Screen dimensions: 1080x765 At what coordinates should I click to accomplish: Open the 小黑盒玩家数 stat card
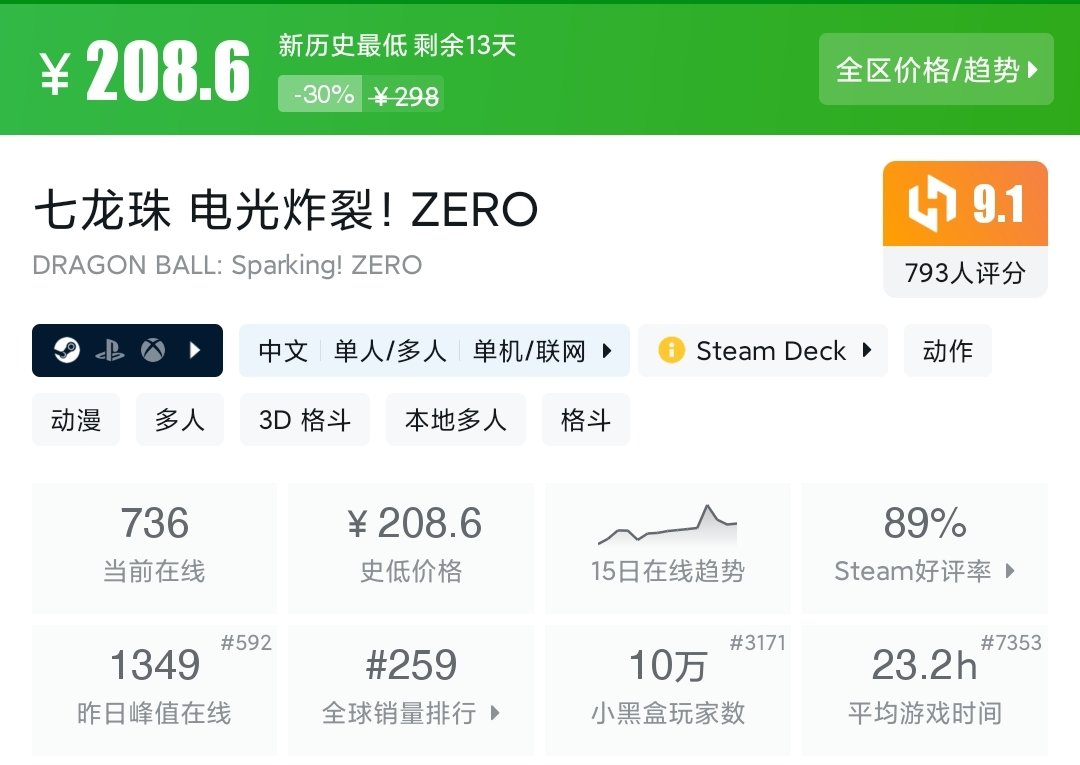point(667,689)
